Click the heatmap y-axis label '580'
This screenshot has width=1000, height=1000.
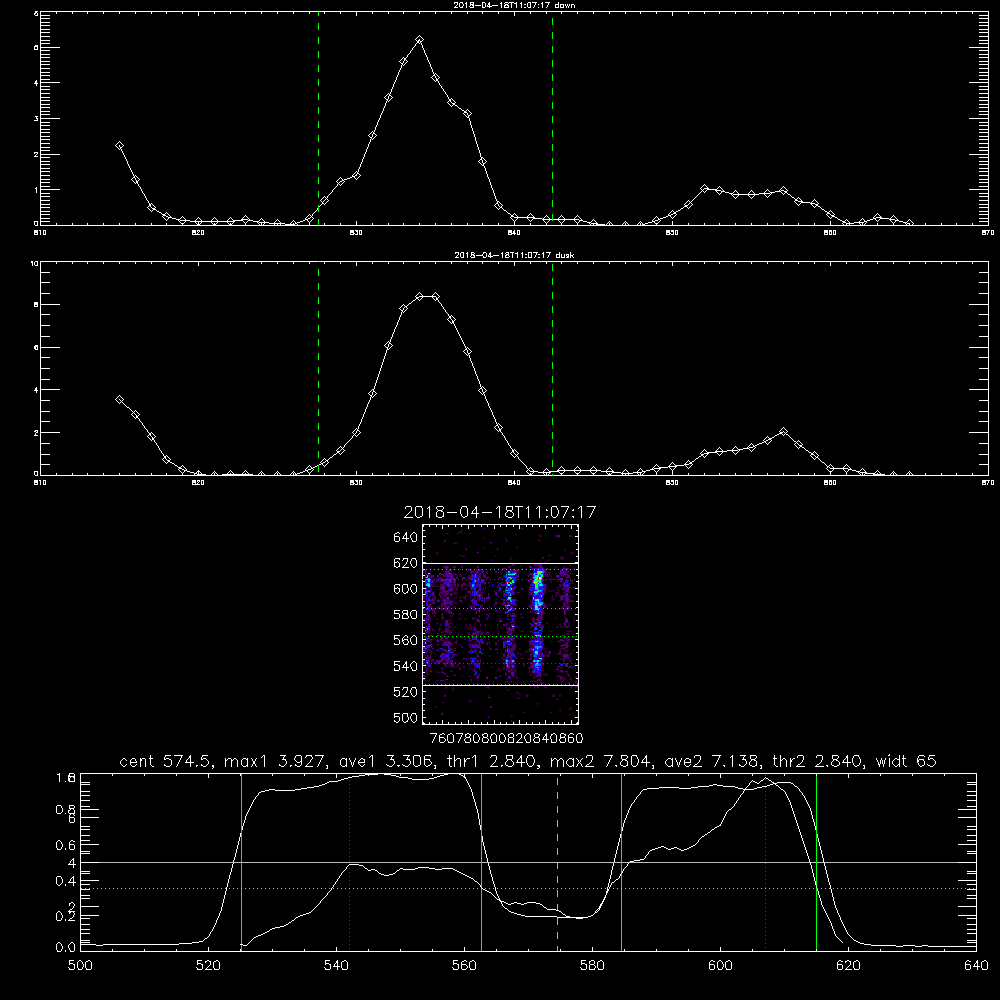tap(405, 615)
